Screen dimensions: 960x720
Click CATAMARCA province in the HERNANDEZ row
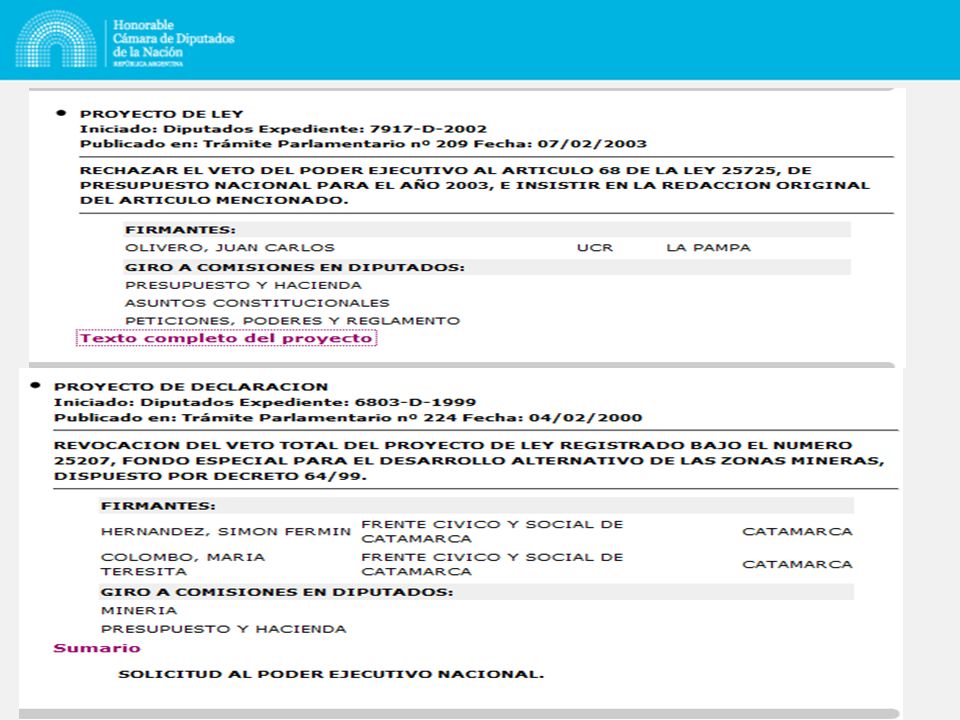(x=797, y=531)
